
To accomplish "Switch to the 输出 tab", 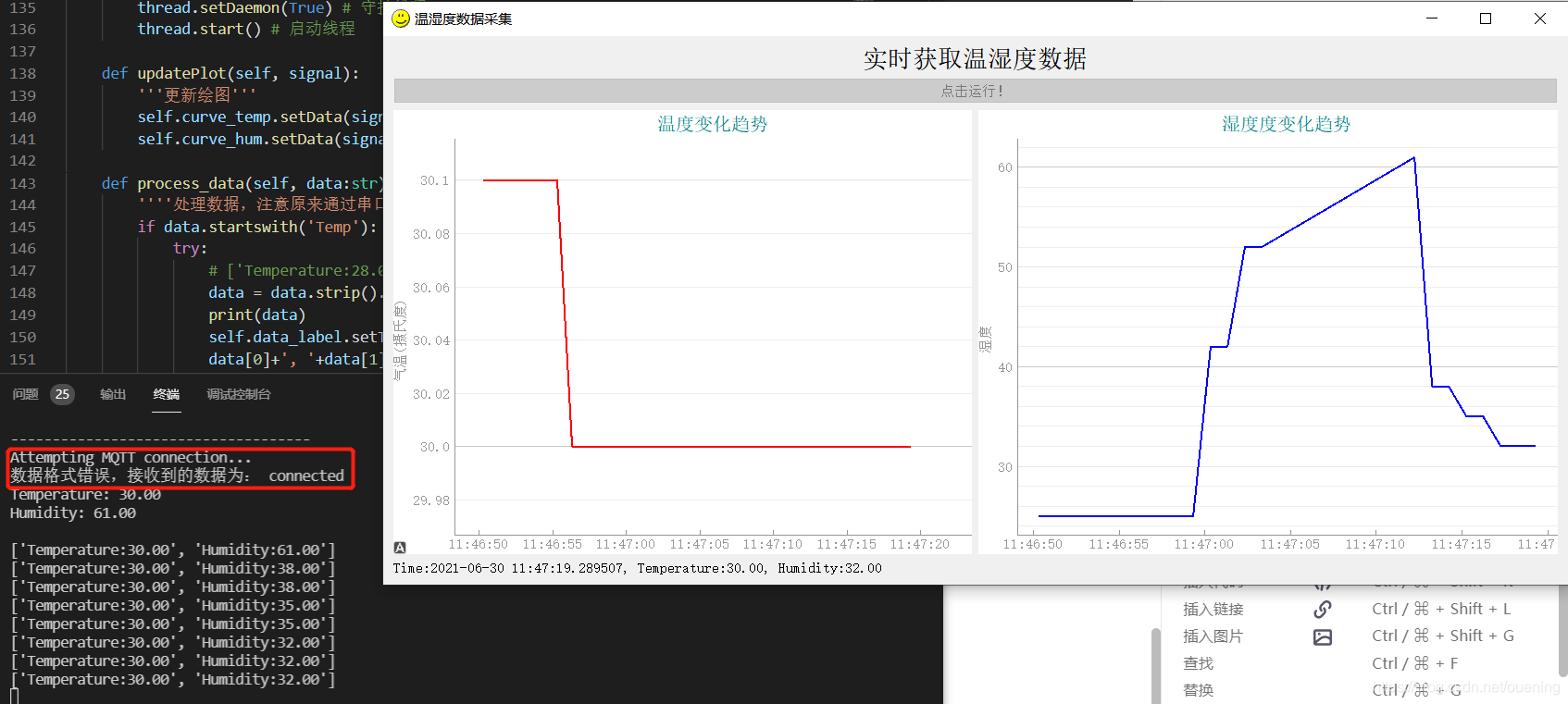I will click(113, 394).
